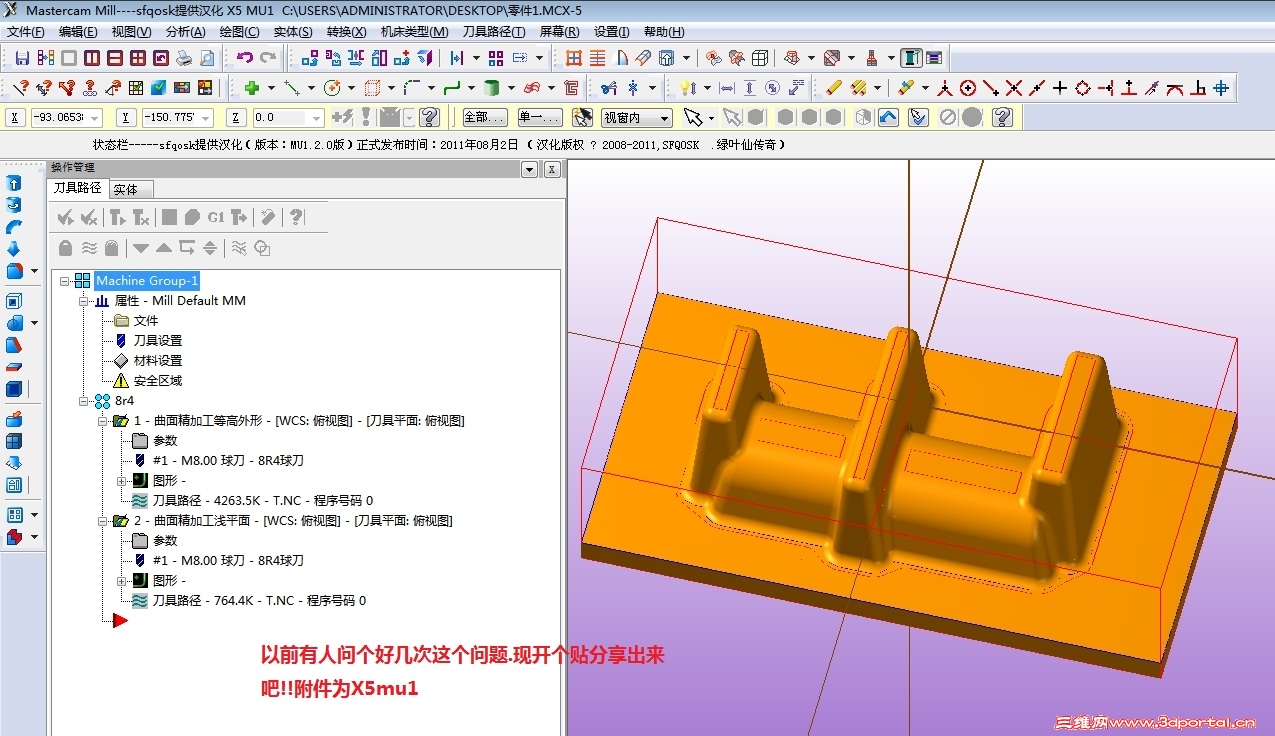Move insert arrow up one operation
This screenshot has height=736, width=1275.
(164, 248)
